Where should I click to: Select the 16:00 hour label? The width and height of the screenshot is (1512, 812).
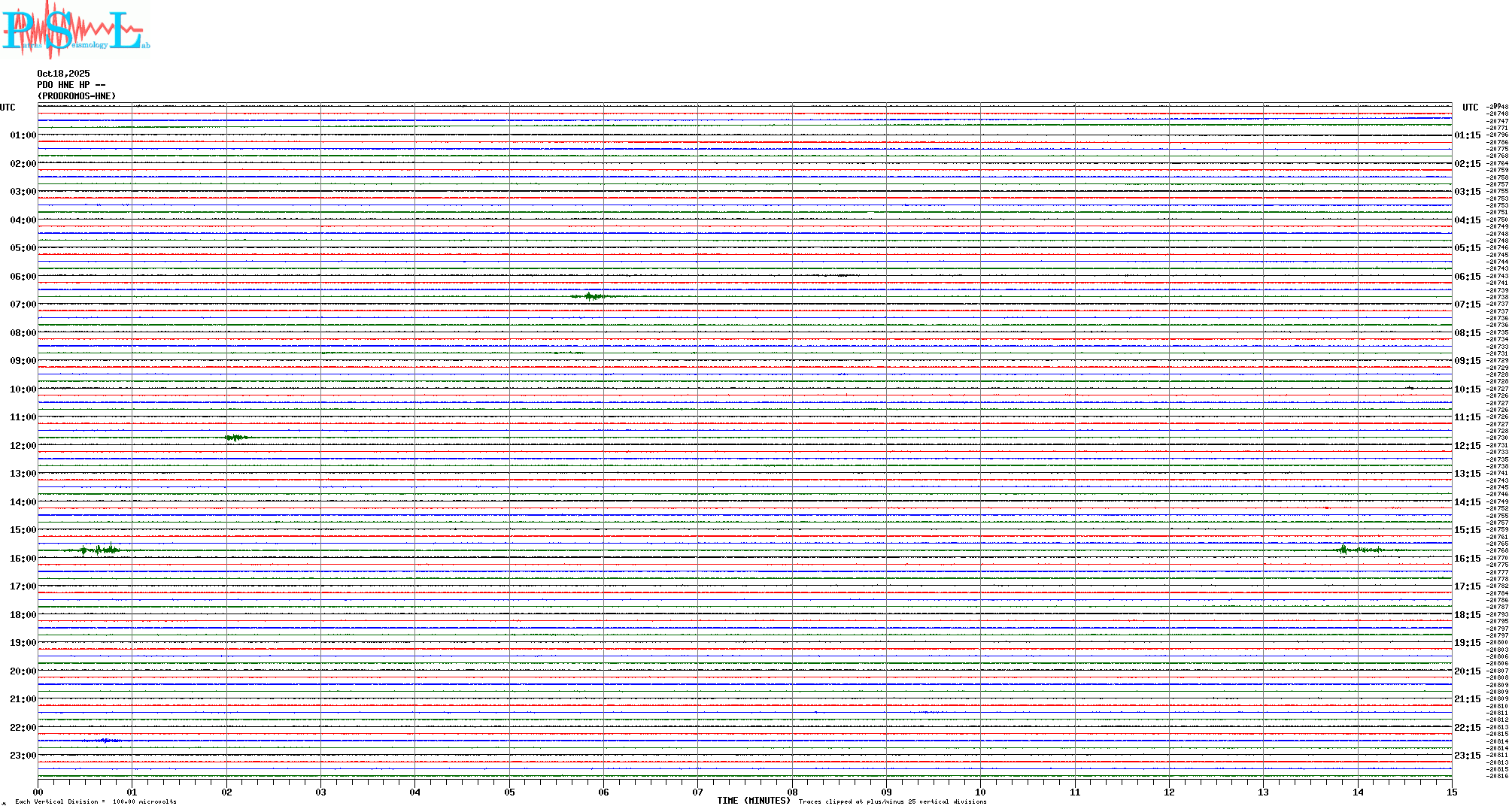[23, 559]
